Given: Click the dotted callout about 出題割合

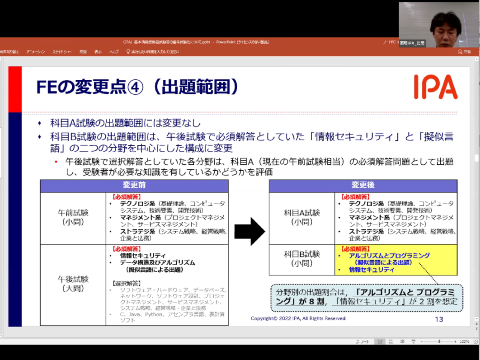Looking at the screenshot, I should click(x=367, y=297).
